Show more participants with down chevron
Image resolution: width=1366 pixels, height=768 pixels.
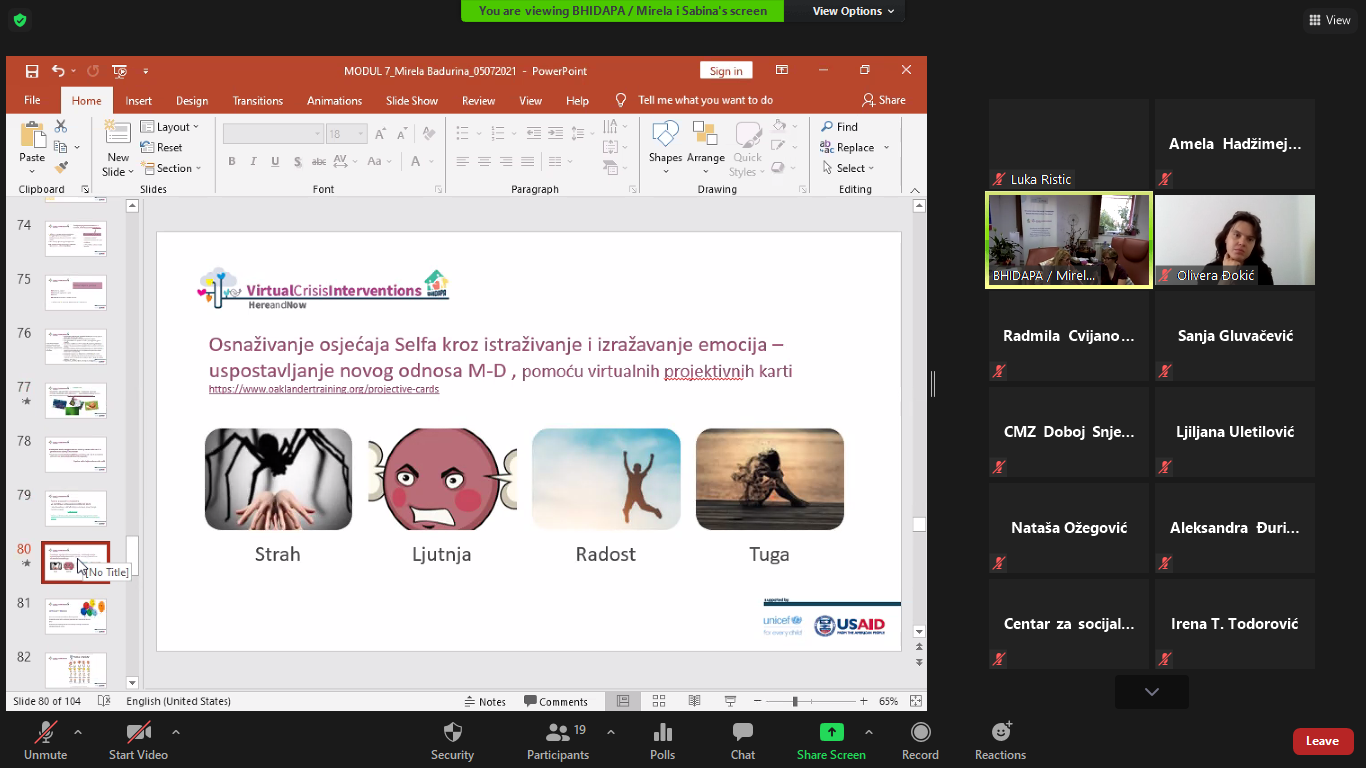pyautogui.click(x=1151, y=691)
